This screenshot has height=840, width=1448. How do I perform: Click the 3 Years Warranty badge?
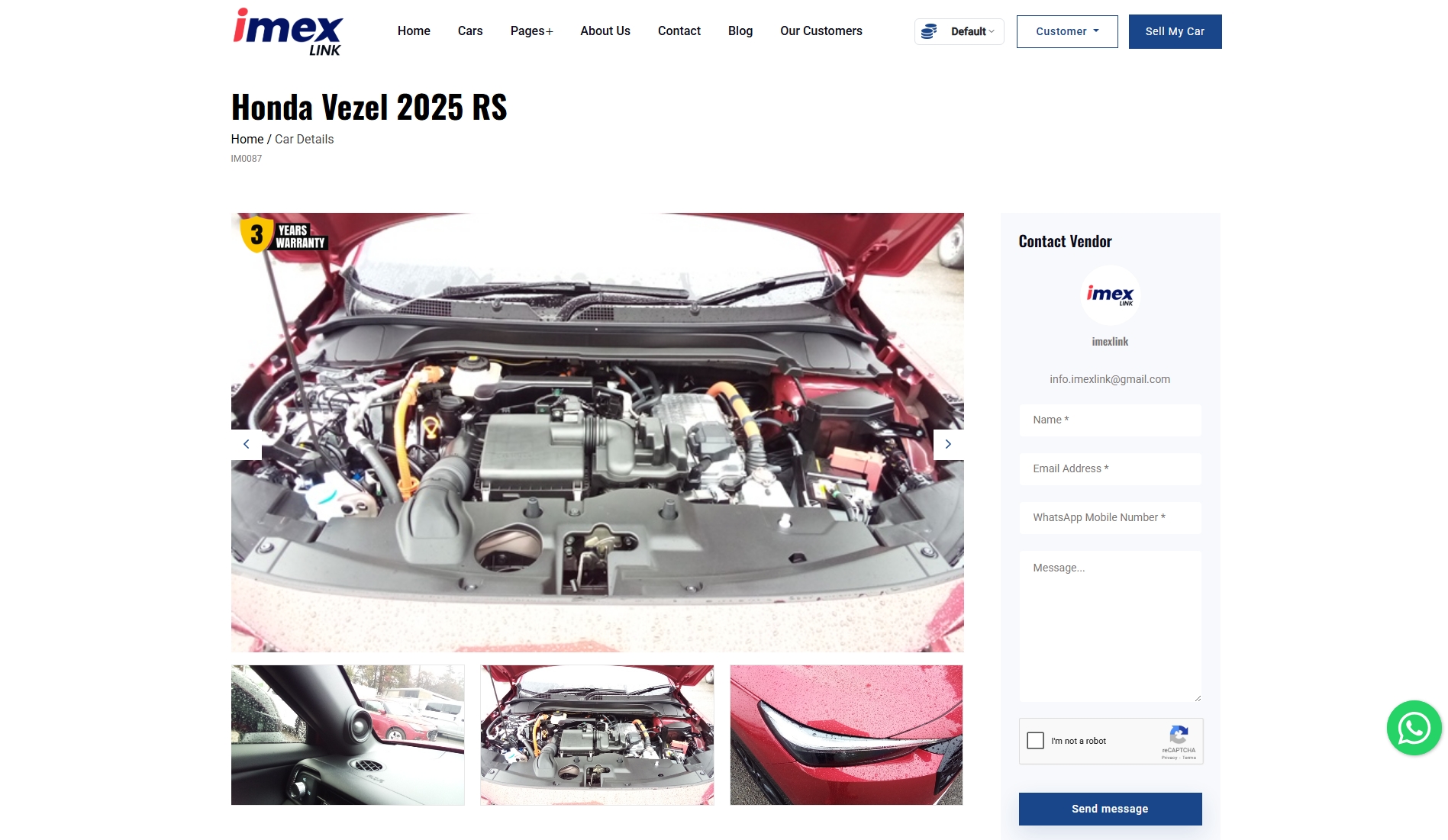tap(283, 235)
